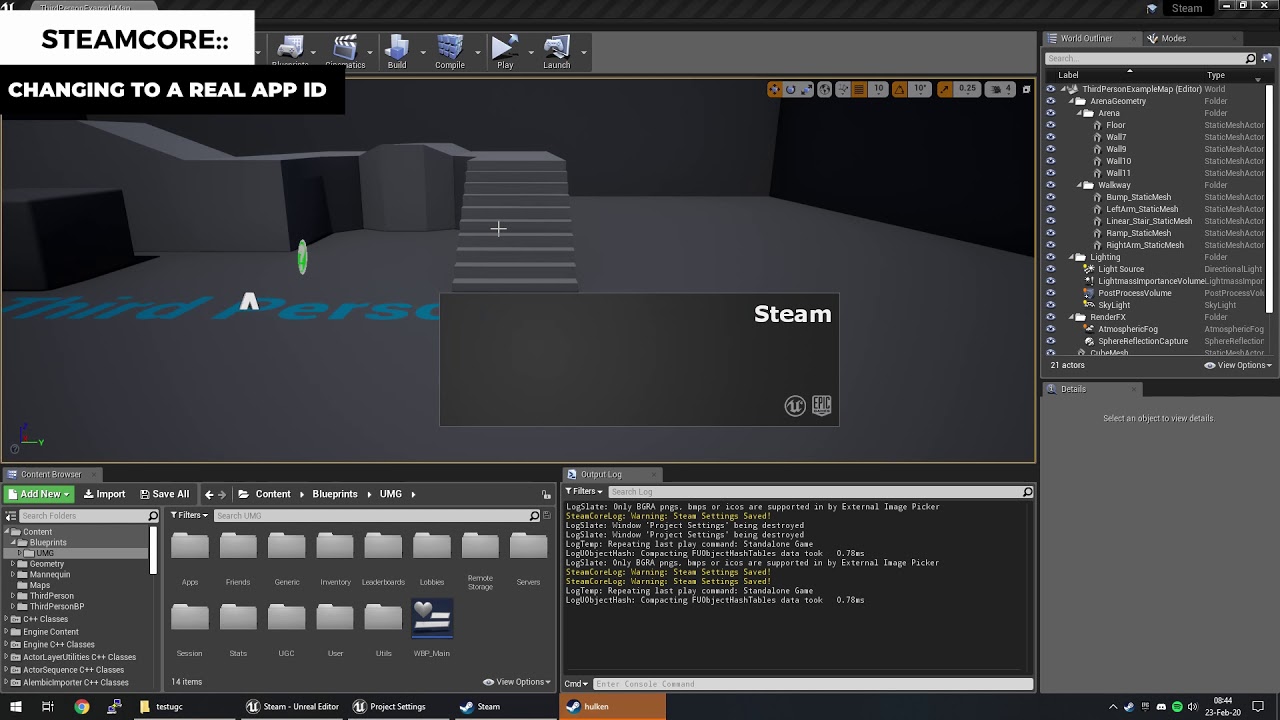
Task: Open Chrome from Windows taskbar
Action: point(81,707)
